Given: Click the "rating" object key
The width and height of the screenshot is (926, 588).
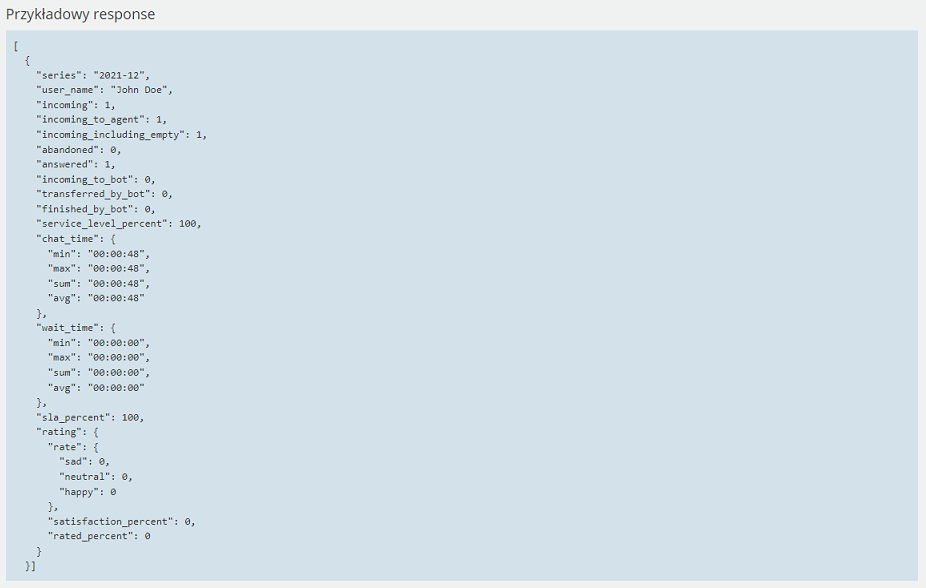Looking at the screenshot, I should 62,432.
